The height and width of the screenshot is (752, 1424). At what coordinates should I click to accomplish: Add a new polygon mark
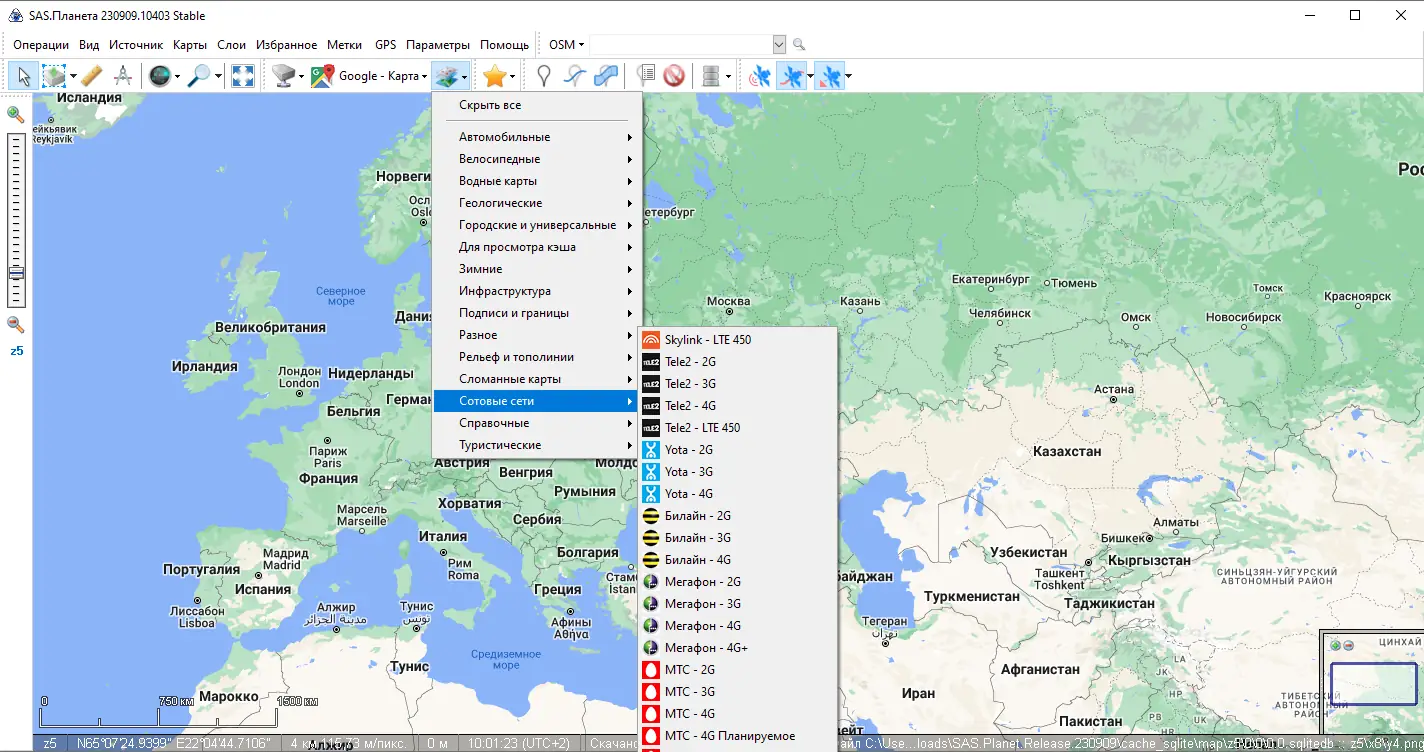click(605, 75)
